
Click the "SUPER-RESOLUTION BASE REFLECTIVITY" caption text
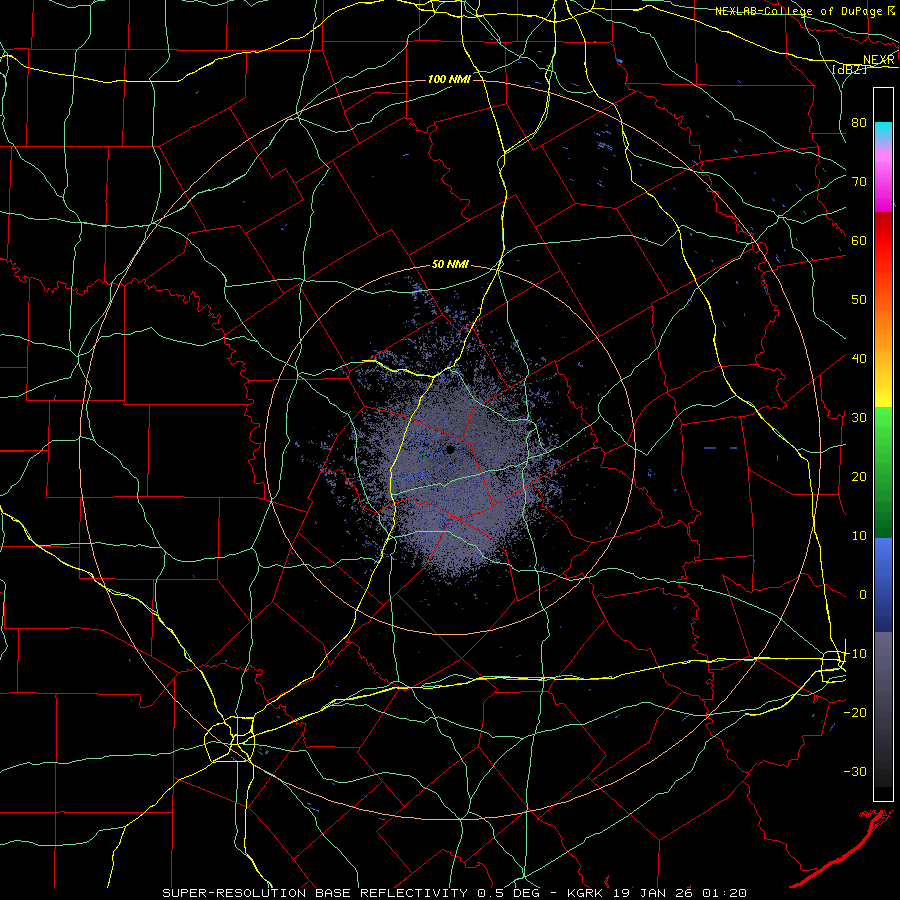pyautogui.click(x=315, y=893)
